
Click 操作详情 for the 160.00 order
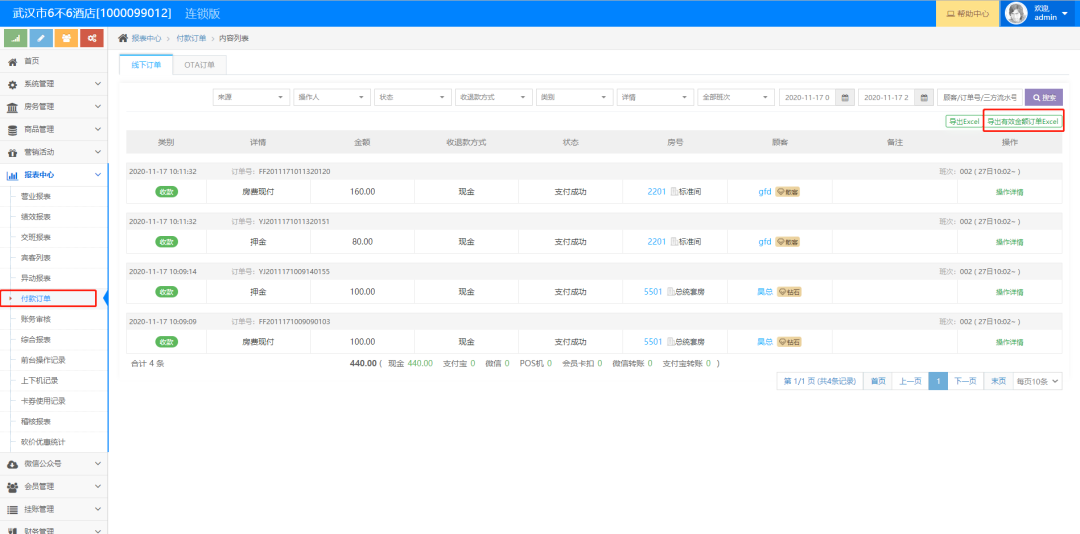coord(1010,192)
